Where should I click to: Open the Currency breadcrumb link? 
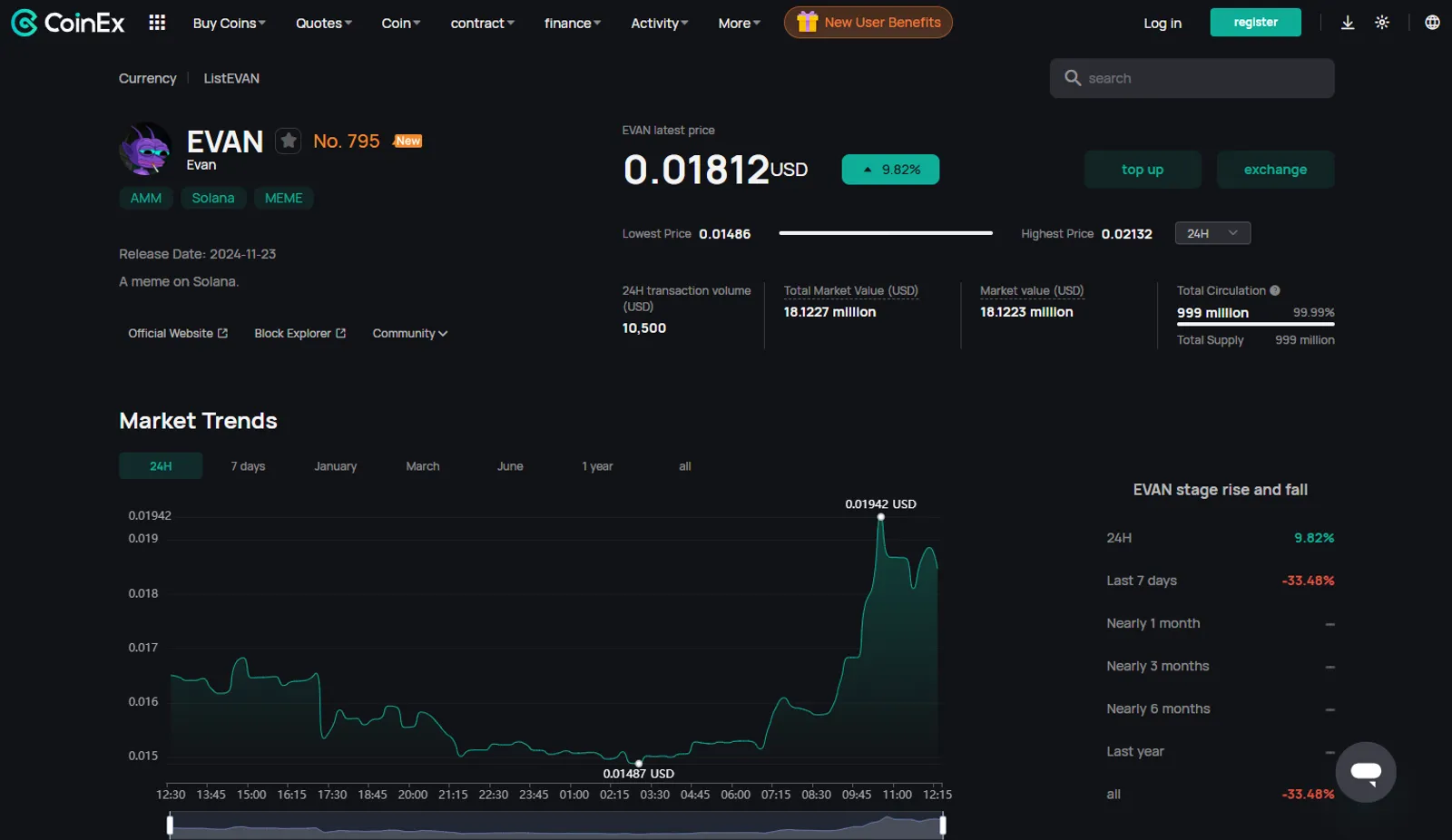(x=147, y=78)
